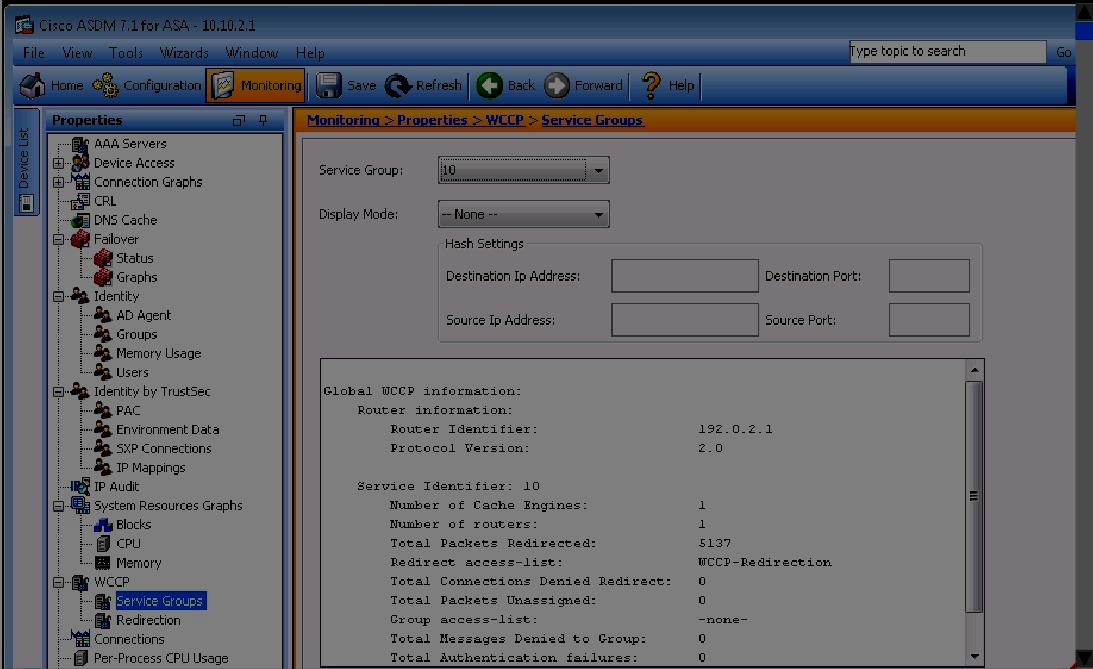Click the Service Groups breadcrumb link
The image size is (1093, 669).
[x=592, y=120]
